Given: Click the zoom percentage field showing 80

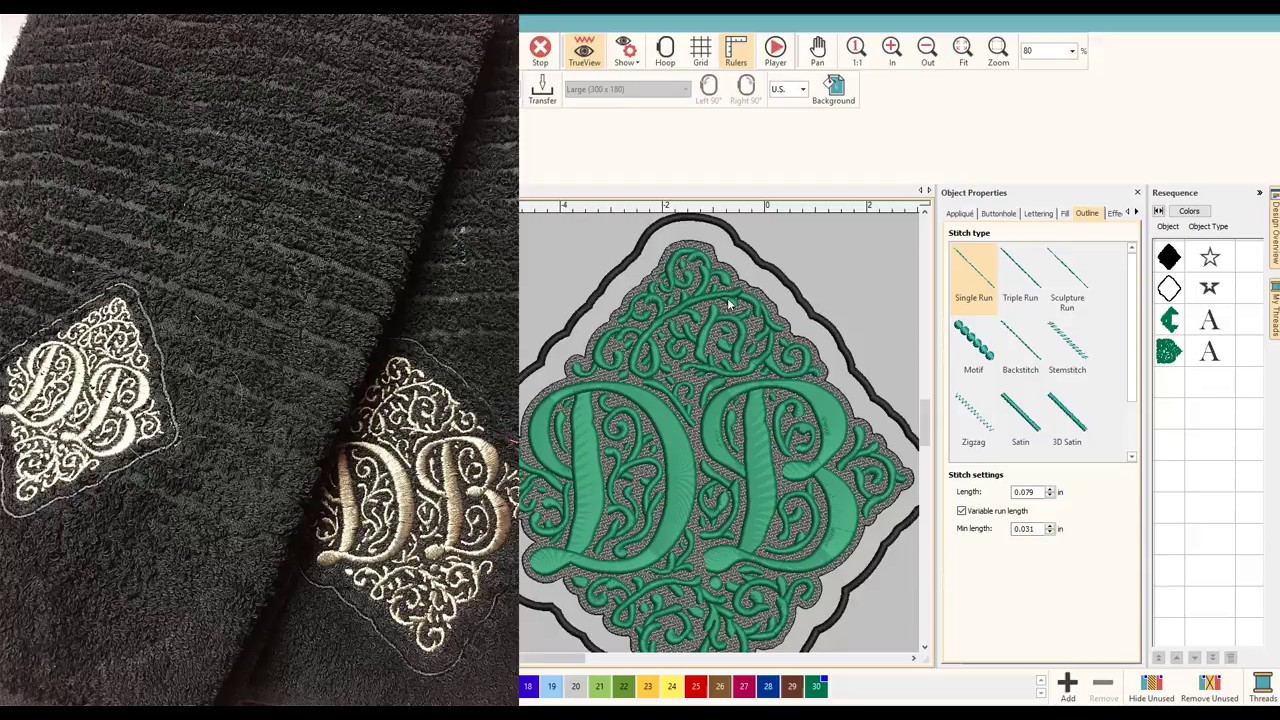Looking at the screenshot, I should (x=1042, y=51).
